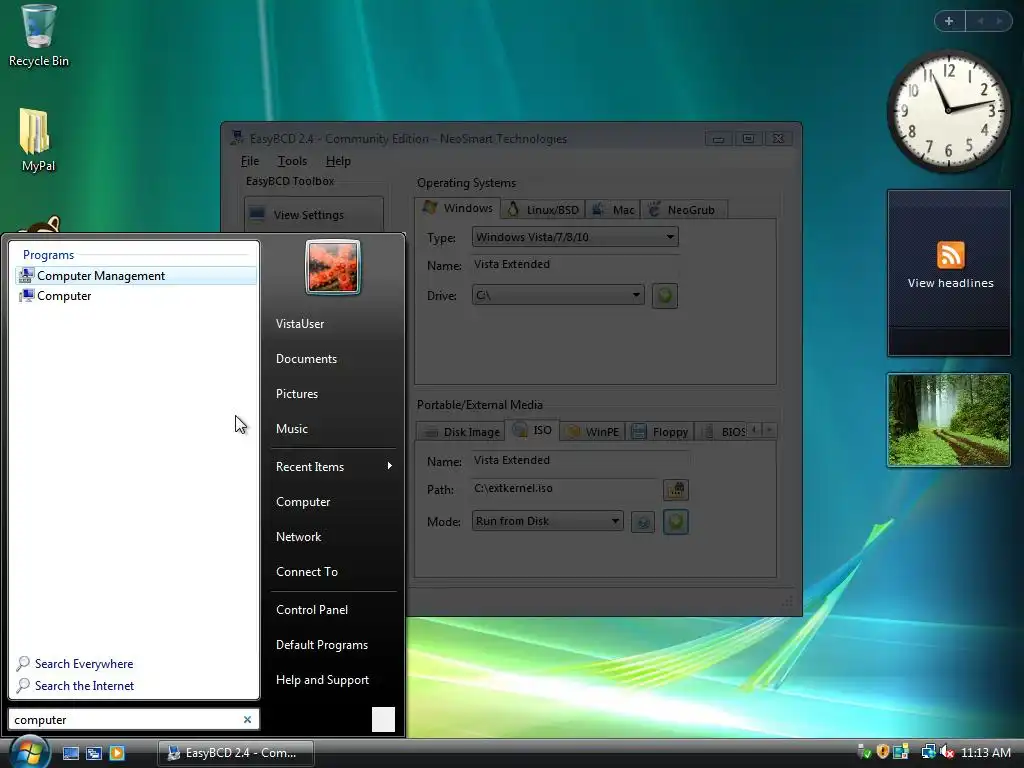Open the Mode dropdown Run from Disk
The width and height of the screenshot is (1024, 768).
(547, 521)
